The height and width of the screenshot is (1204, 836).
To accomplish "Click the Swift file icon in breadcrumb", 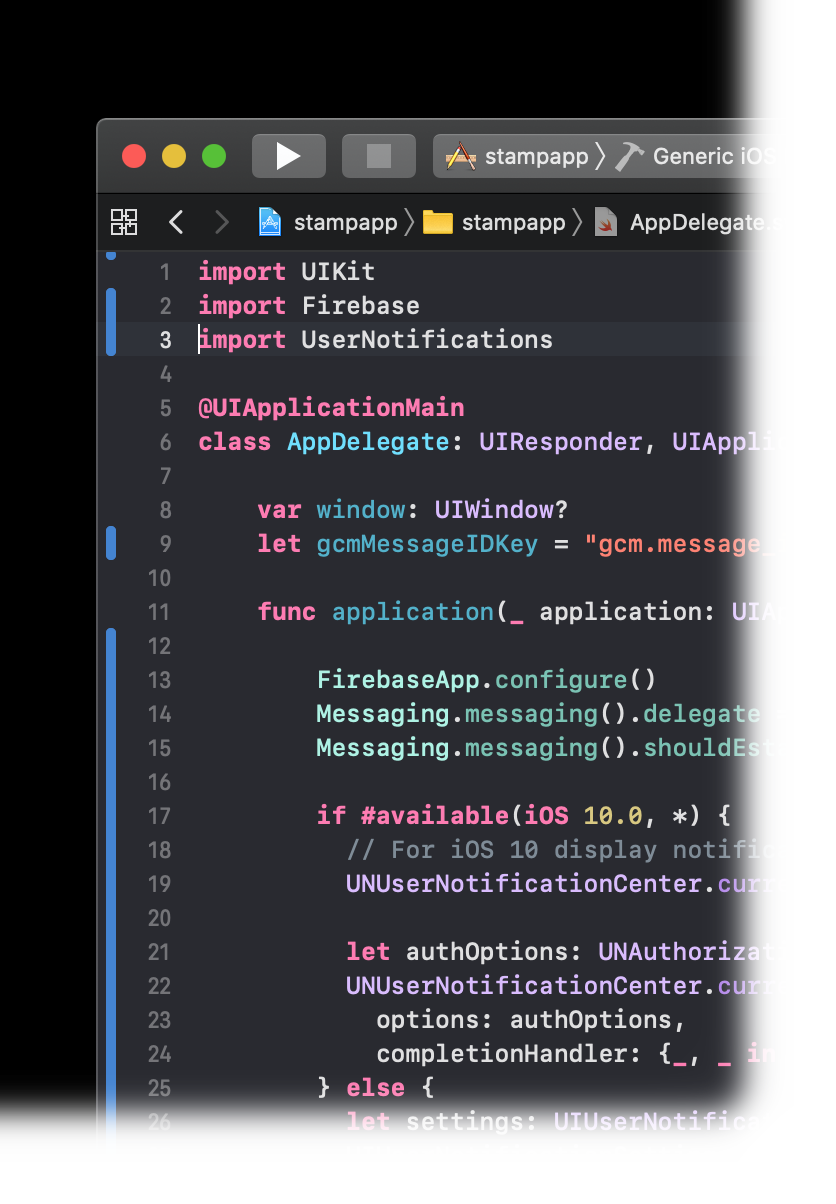I will click(x=605, y=222).
